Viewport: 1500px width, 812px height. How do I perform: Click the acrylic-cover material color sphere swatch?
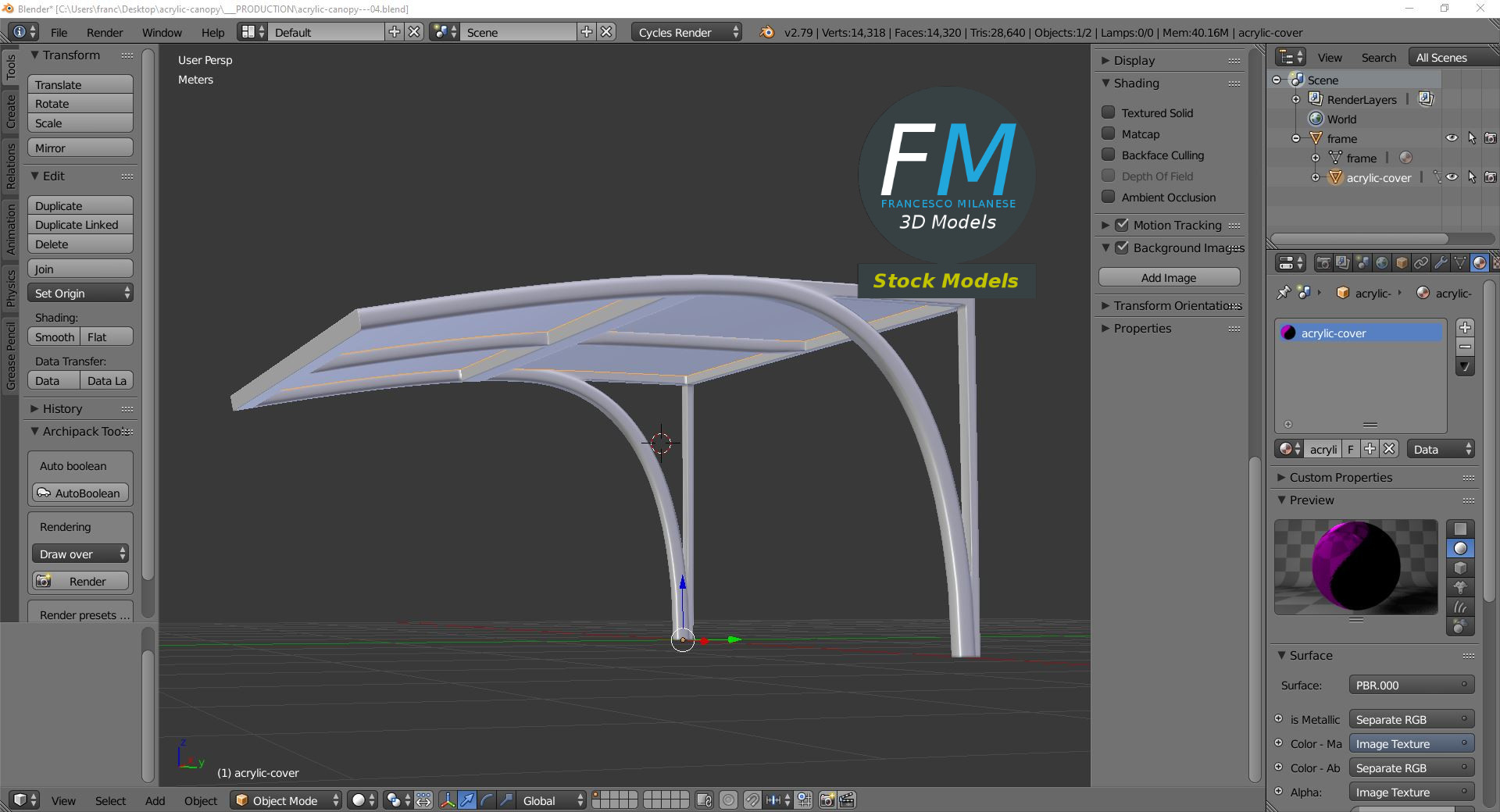(x=1287, y=333)
